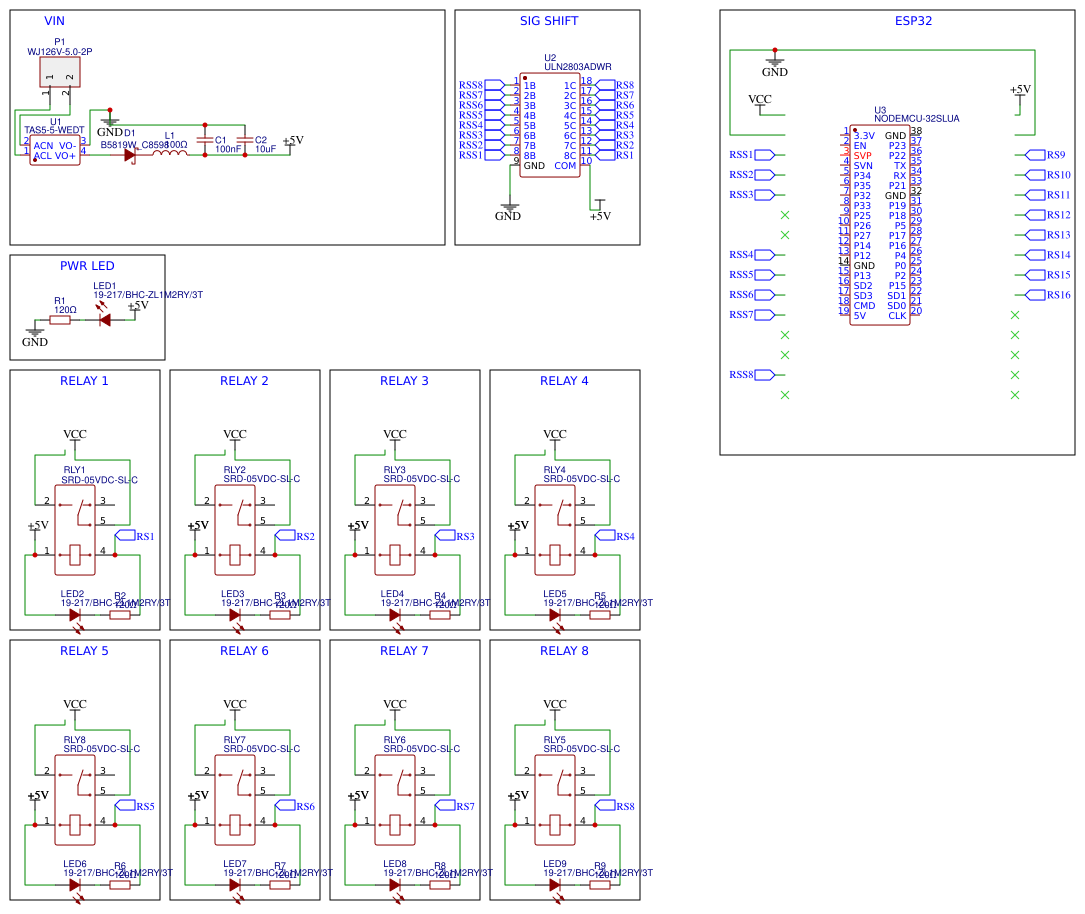The width and height of the screenshot is (1085, 914).
Task: Click the R7 resistor symbol in RELAY 6
Action: pos(280,884)
